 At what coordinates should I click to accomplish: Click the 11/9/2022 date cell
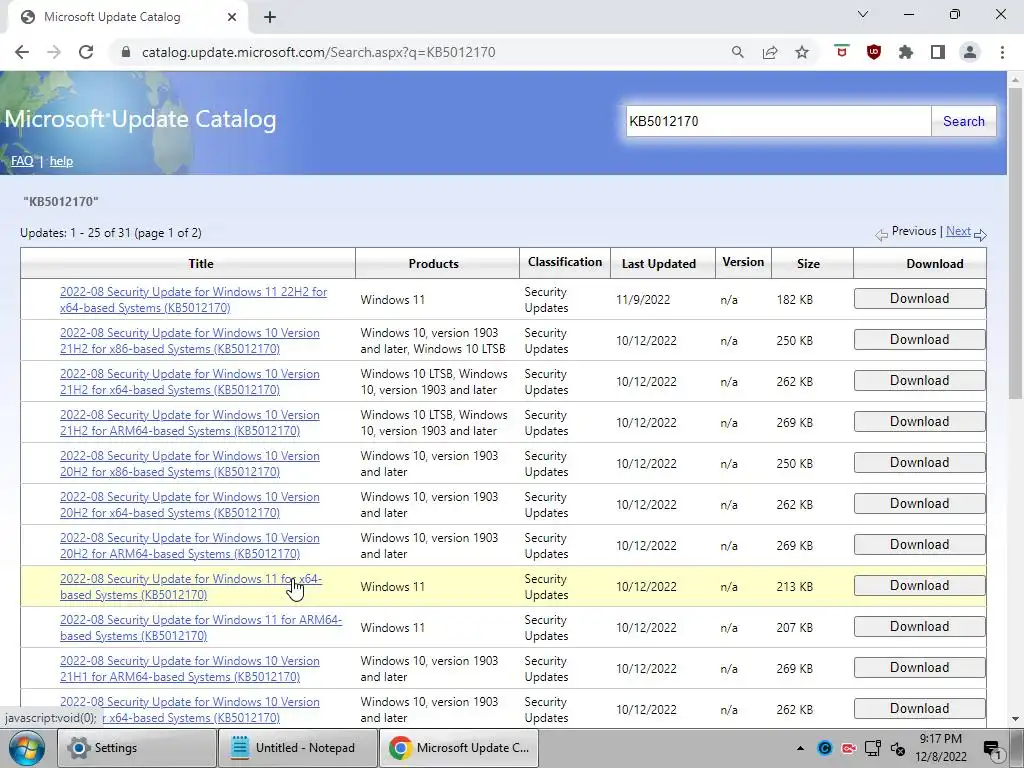[643, 300]
